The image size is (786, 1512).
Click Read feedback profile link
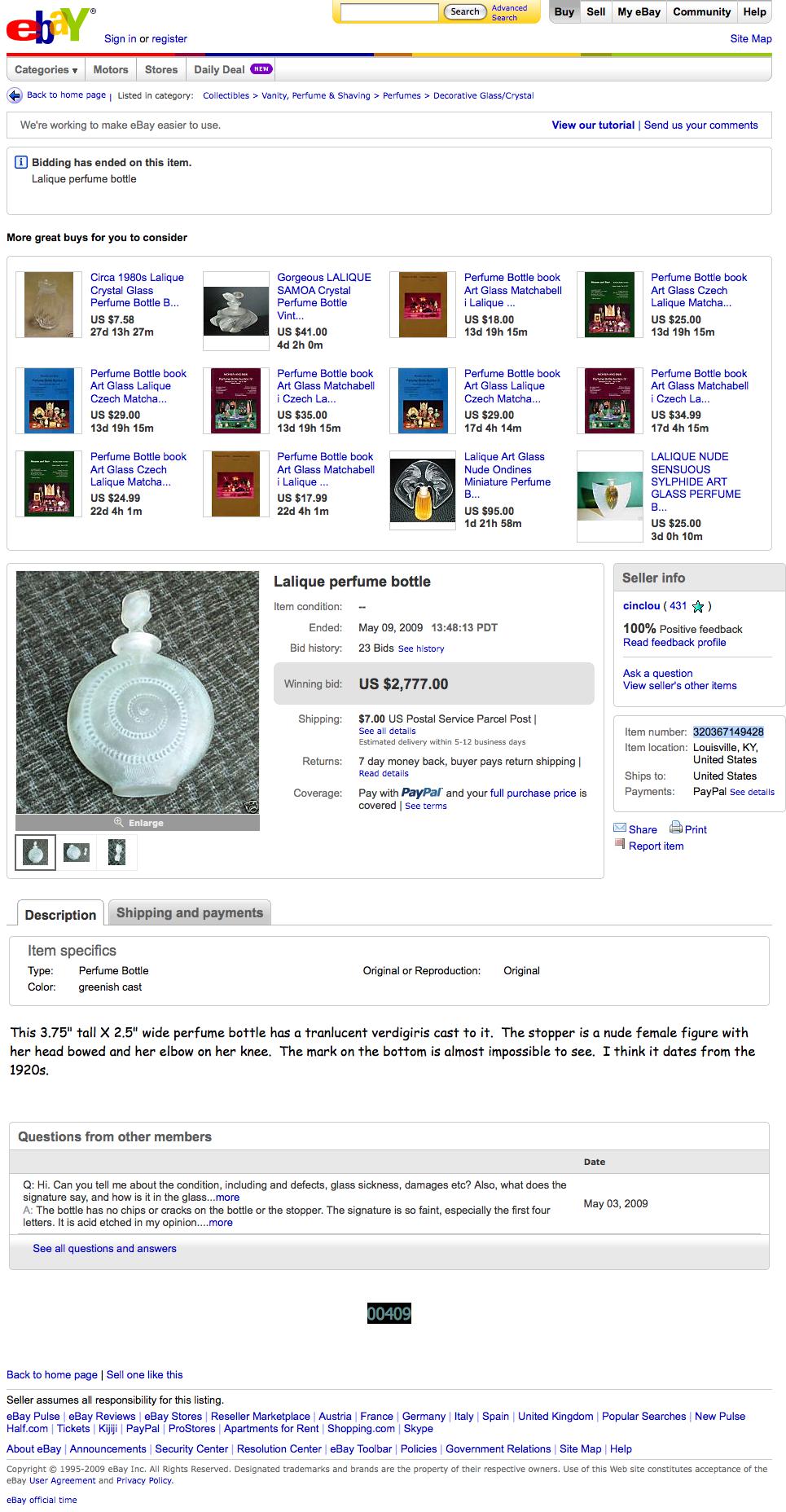point(674,642)
